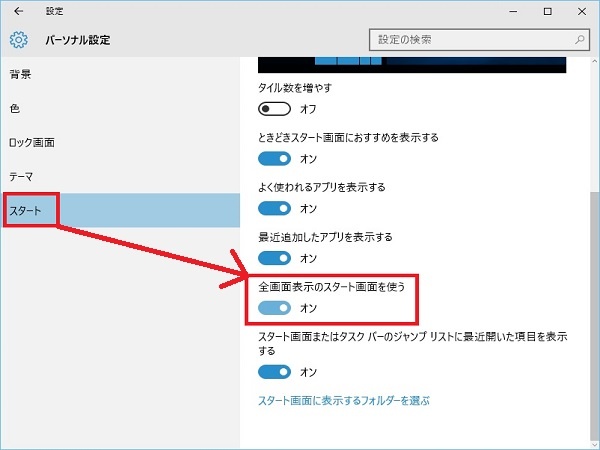Type in the 設定の検索 search field
600x450 pixels.
pos(470,40)
